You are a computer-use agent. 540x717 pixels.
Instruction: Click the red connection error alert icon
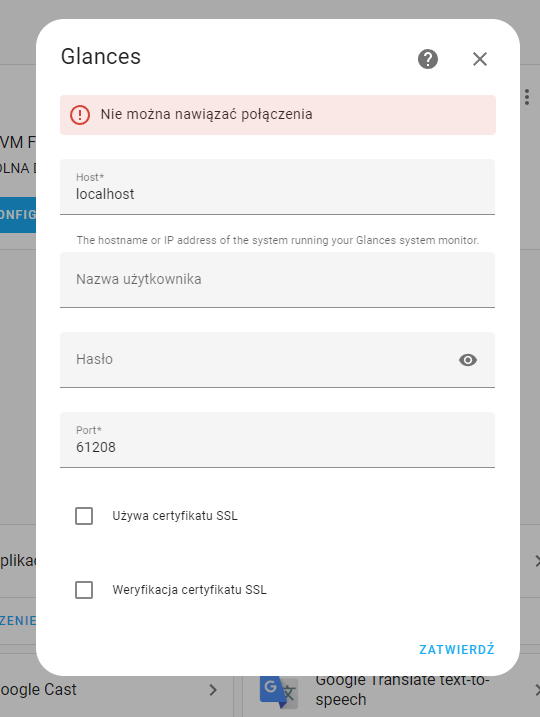[80, 114]
